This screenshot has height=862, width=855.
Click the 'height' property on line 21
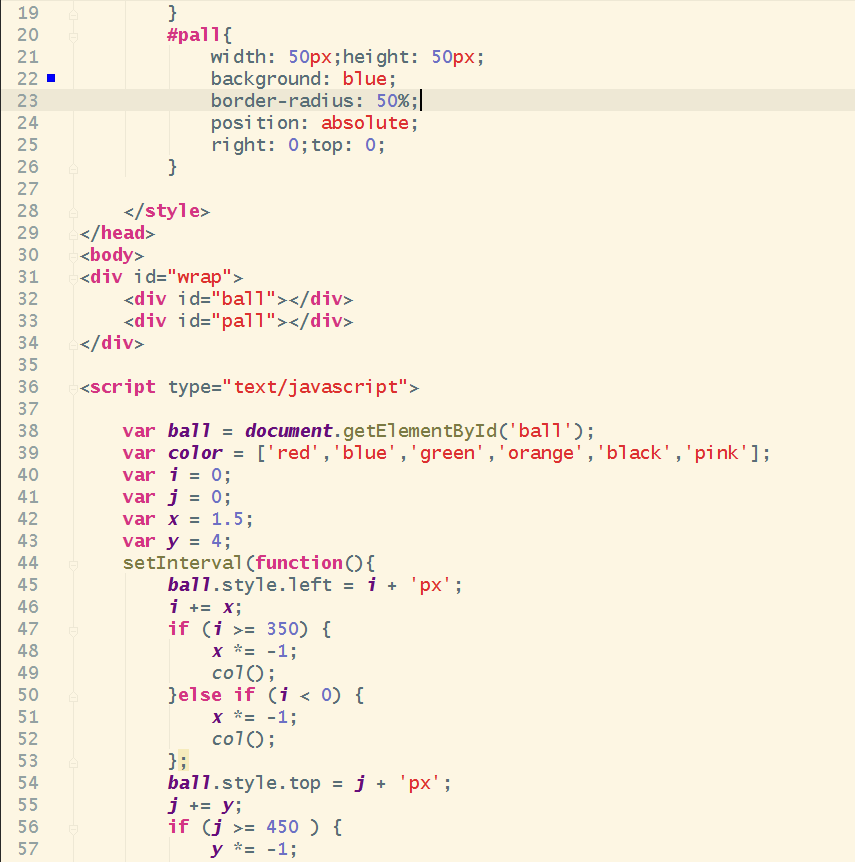(376, 57)
